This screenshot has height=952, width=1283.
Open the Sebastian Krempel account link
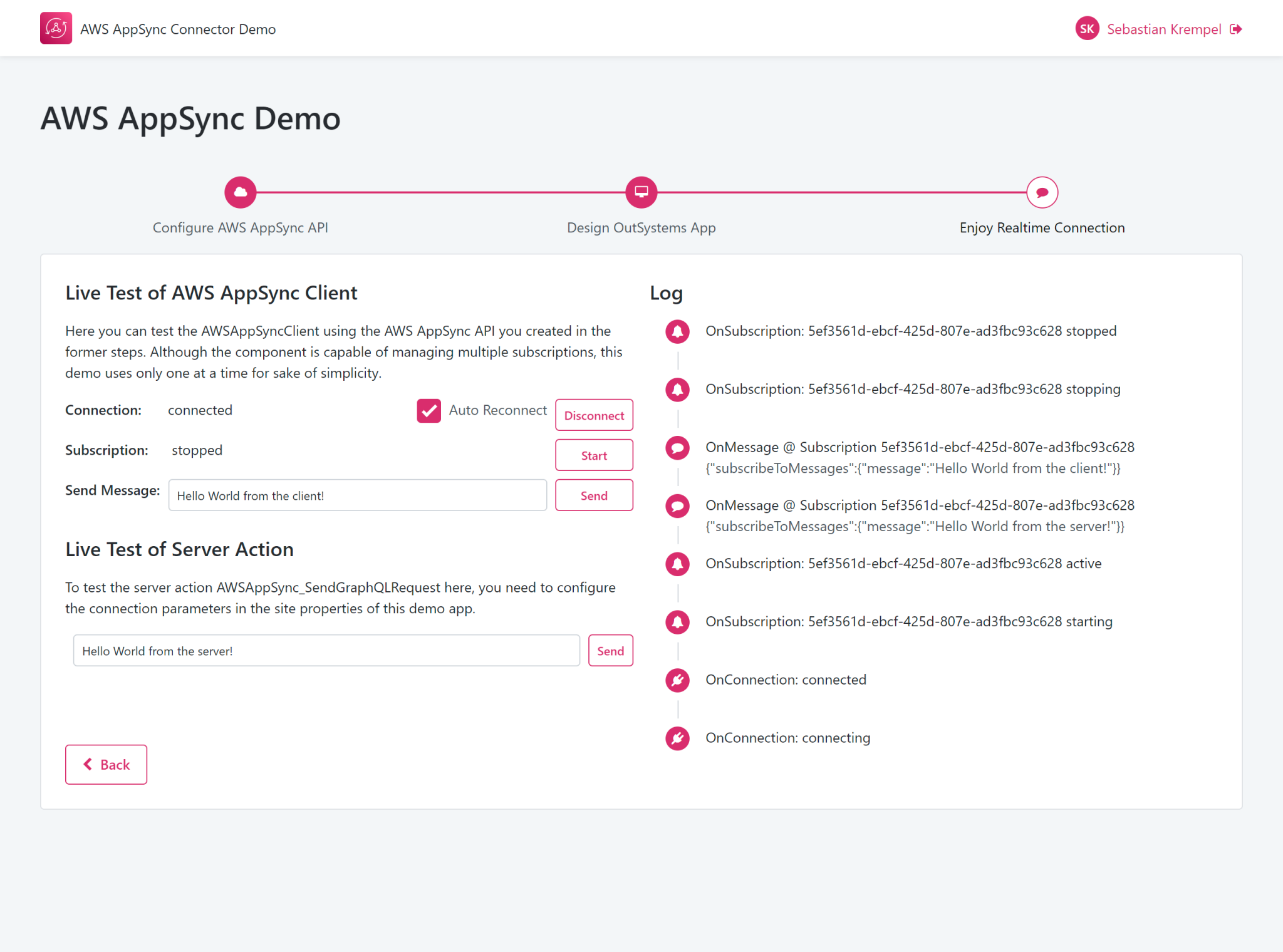(x=1164, y=29)
